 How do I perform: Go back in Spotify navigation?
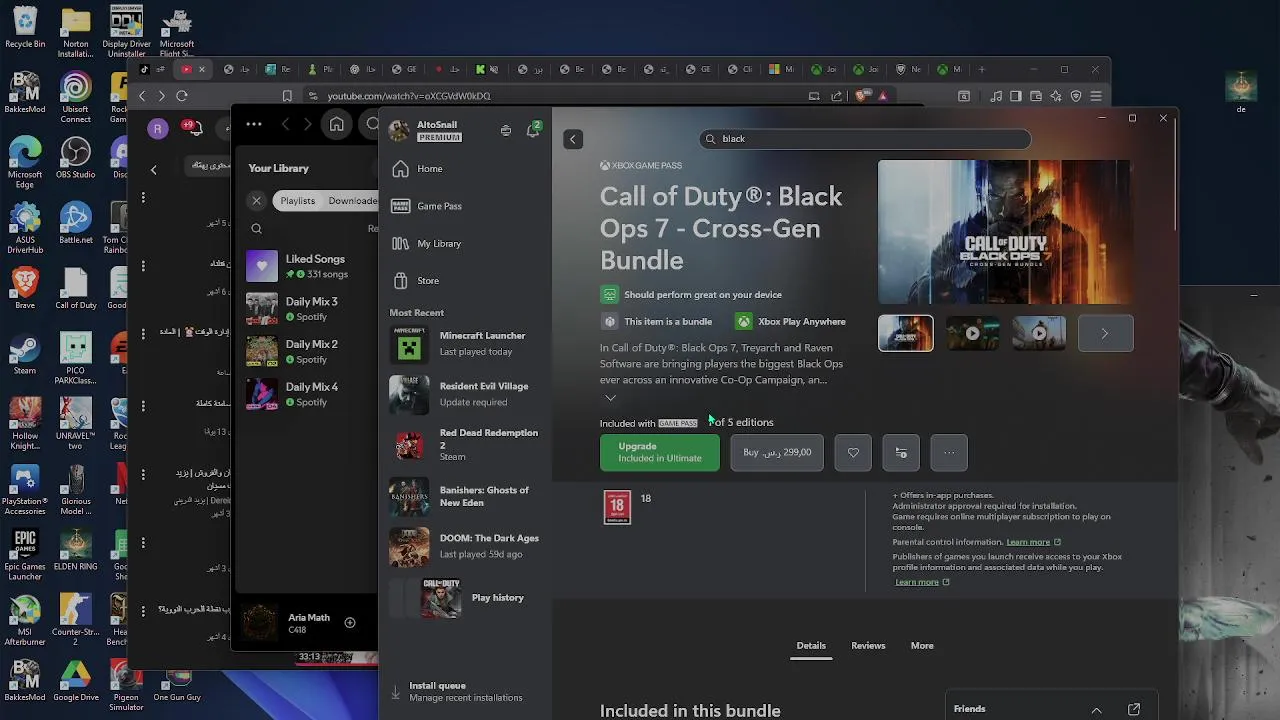[286, 125]
